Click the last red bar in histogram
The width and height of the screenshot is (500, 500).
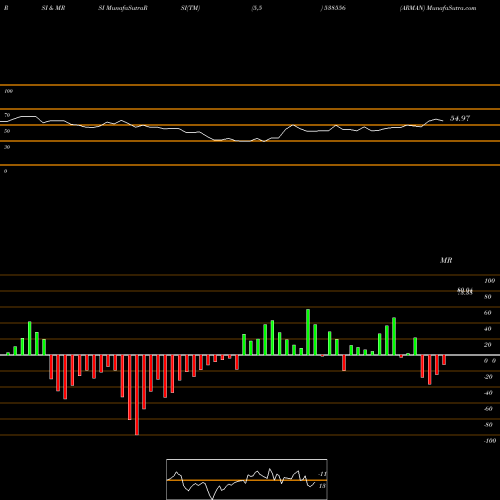(444, 360)
